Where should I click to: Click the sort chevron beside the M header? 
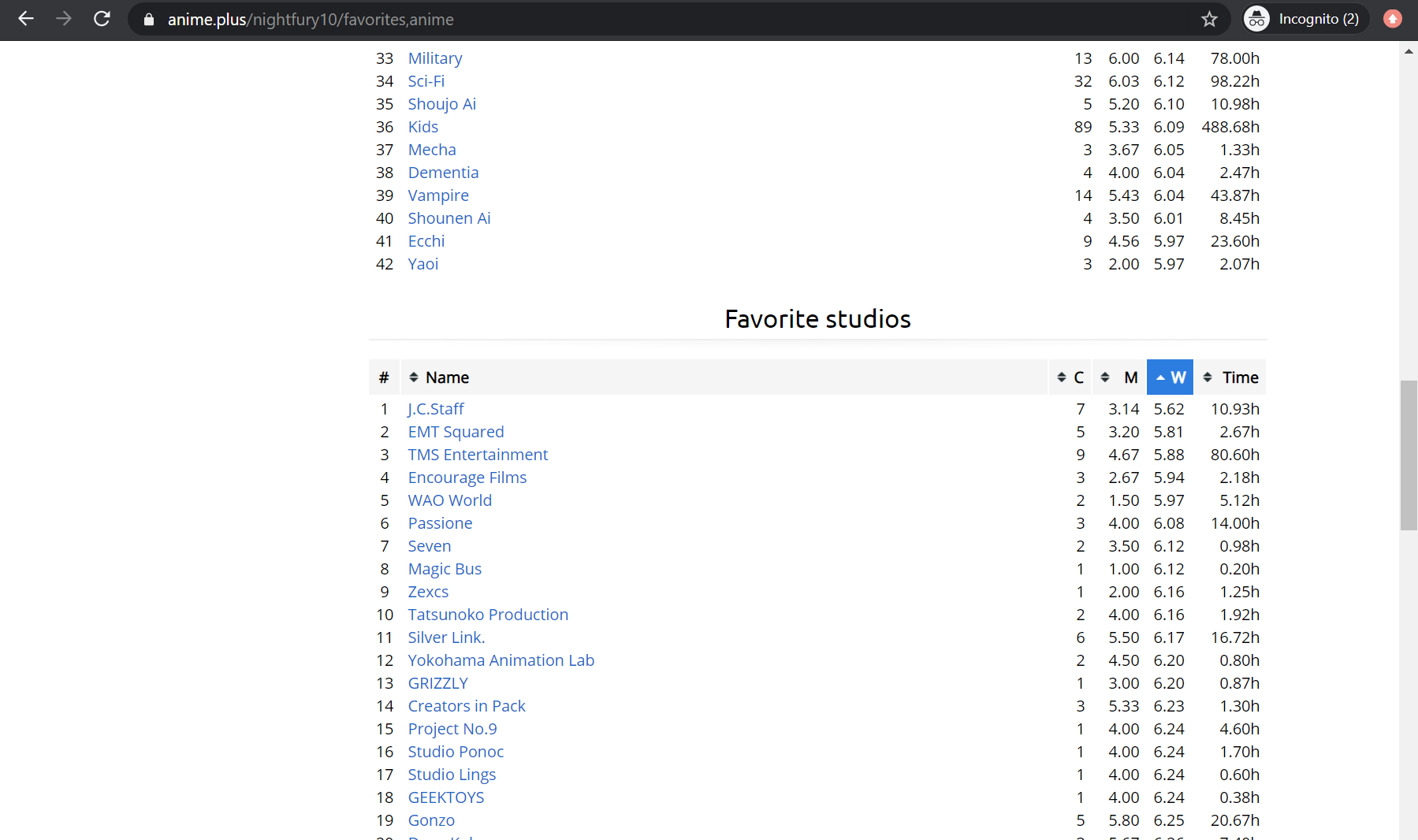pyautogui.click(x=1105, y=377)
